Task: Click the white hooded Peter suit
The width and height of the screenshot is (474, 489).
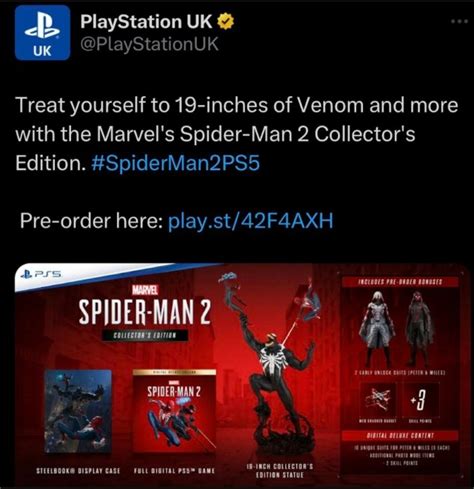Action: coord(378,328)
